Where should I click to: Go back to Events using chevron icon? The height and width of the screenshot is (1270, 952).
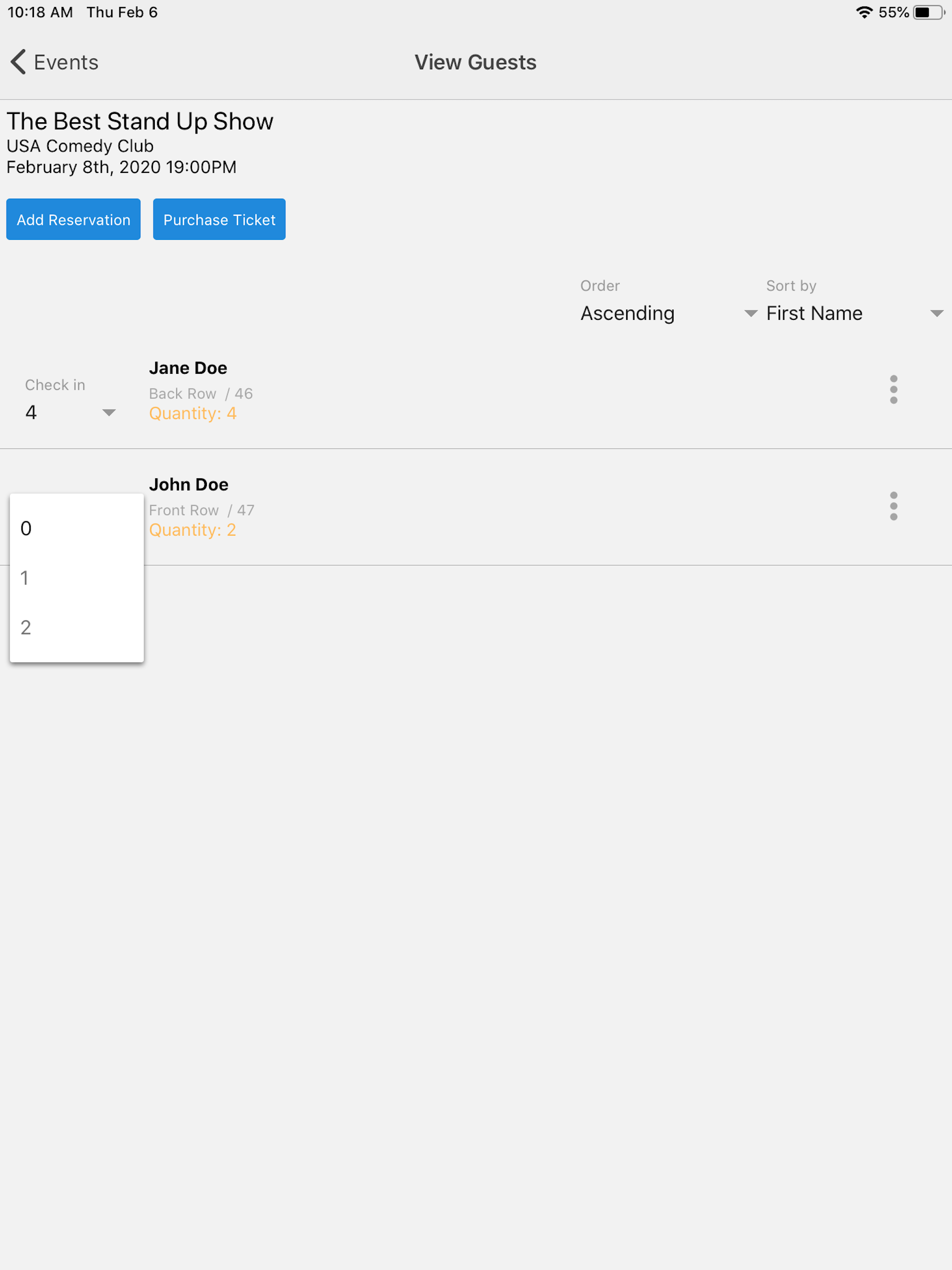tap(19, 62)
